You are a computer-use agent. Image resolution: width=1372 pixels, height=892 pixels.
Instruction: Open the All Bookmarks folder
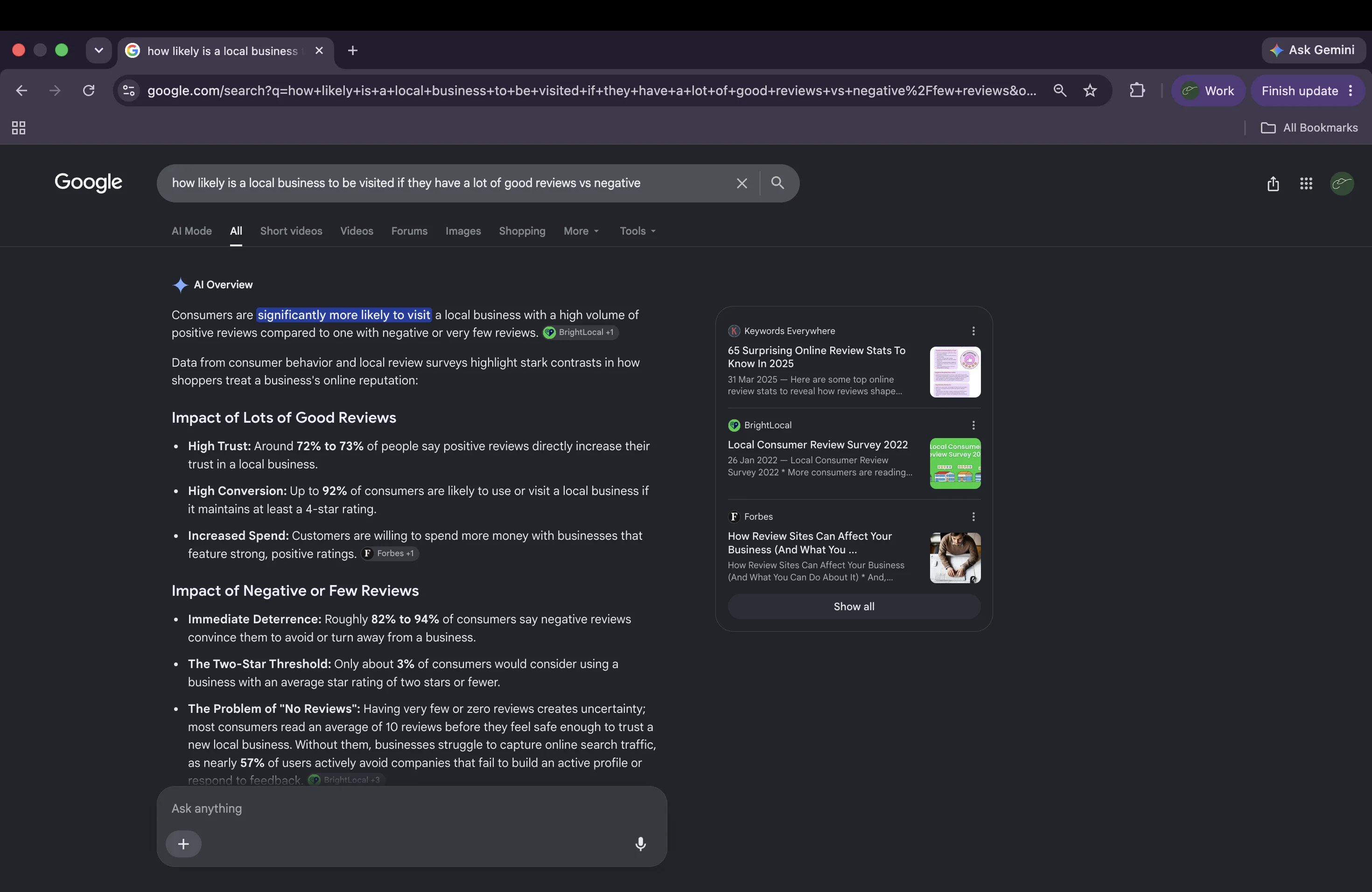(x=1309, y=128)
